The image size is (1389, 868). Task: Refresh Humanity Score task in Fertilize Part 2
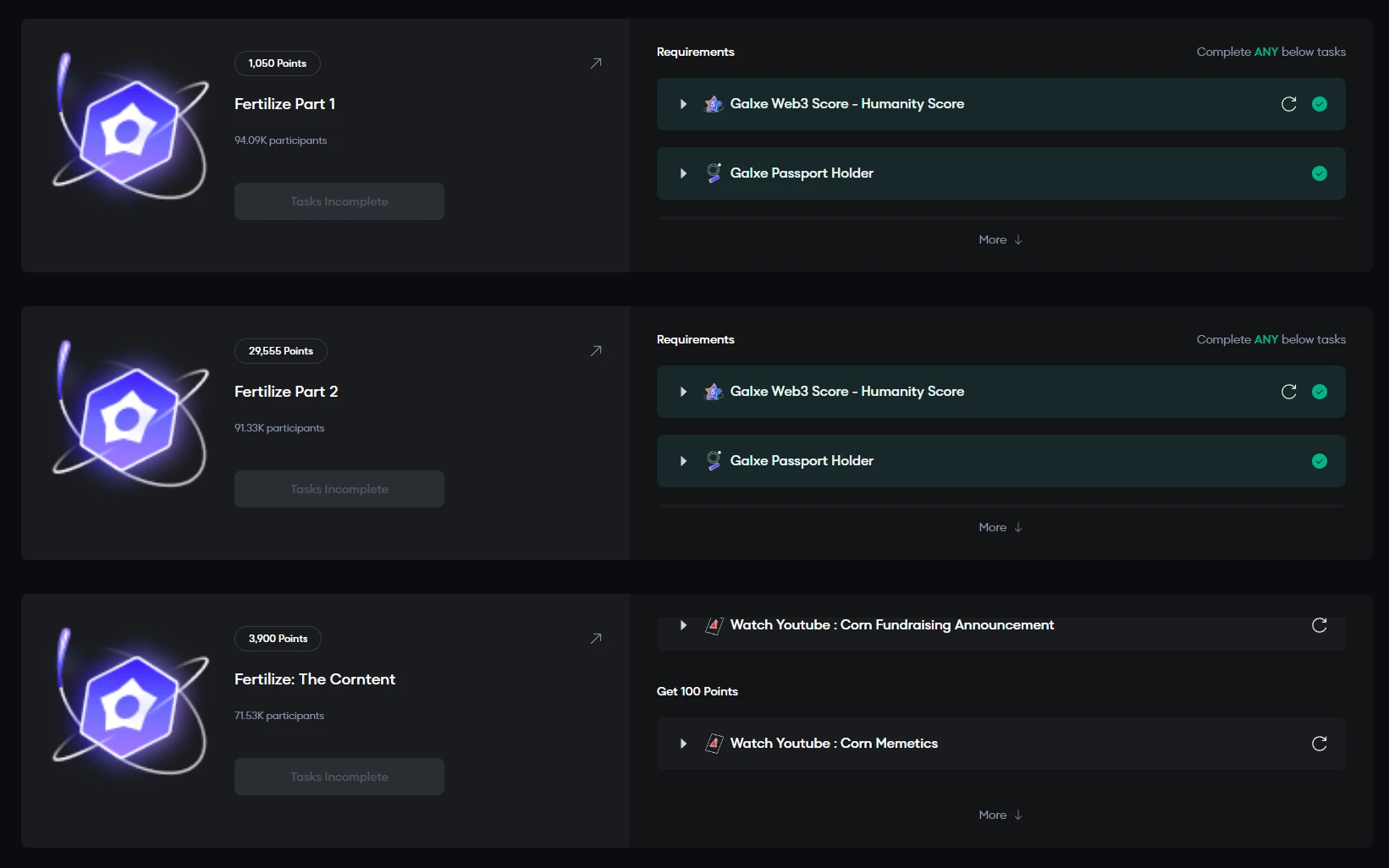click(x=1288, y=392)
